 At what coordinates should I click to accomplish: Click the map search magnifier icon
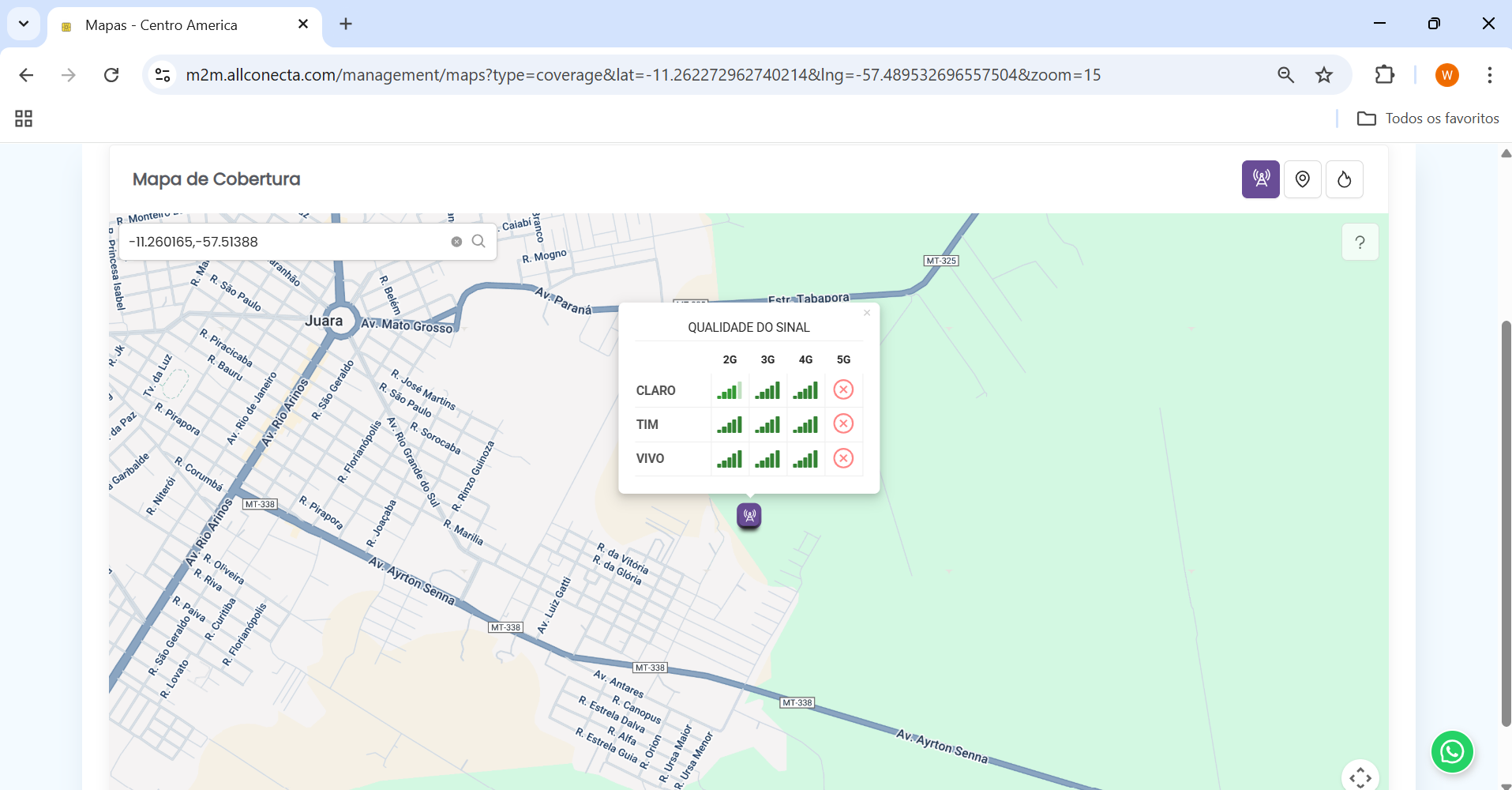(478, 242)
